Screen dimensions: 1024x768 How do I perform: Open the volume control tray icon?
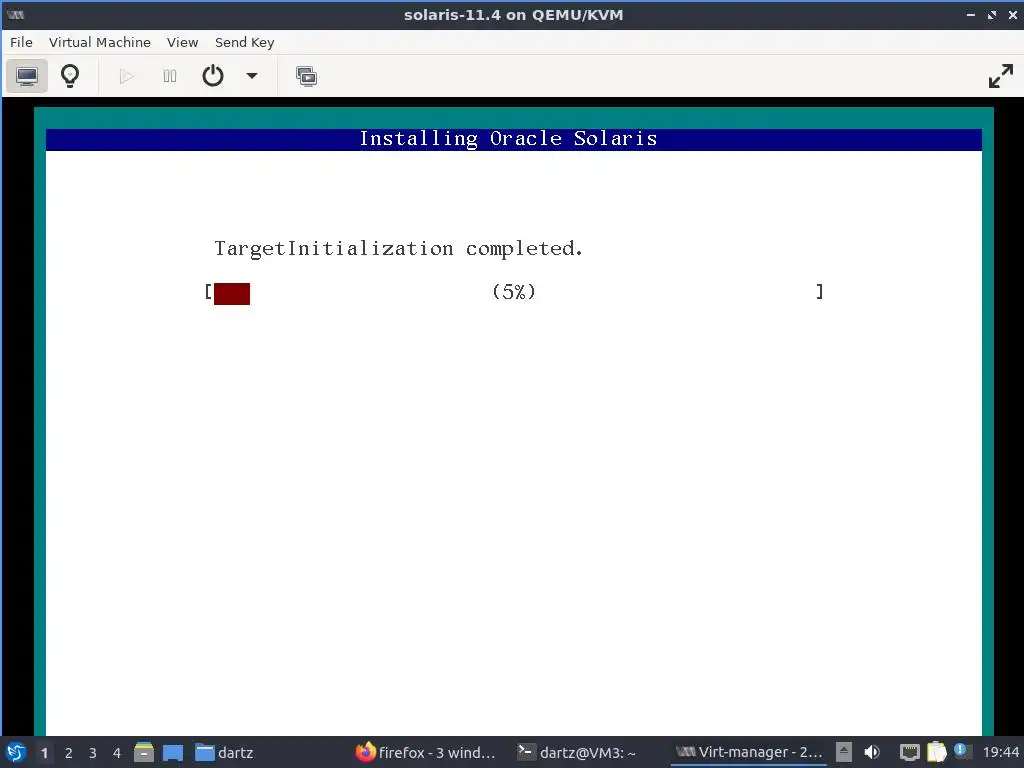872,752
